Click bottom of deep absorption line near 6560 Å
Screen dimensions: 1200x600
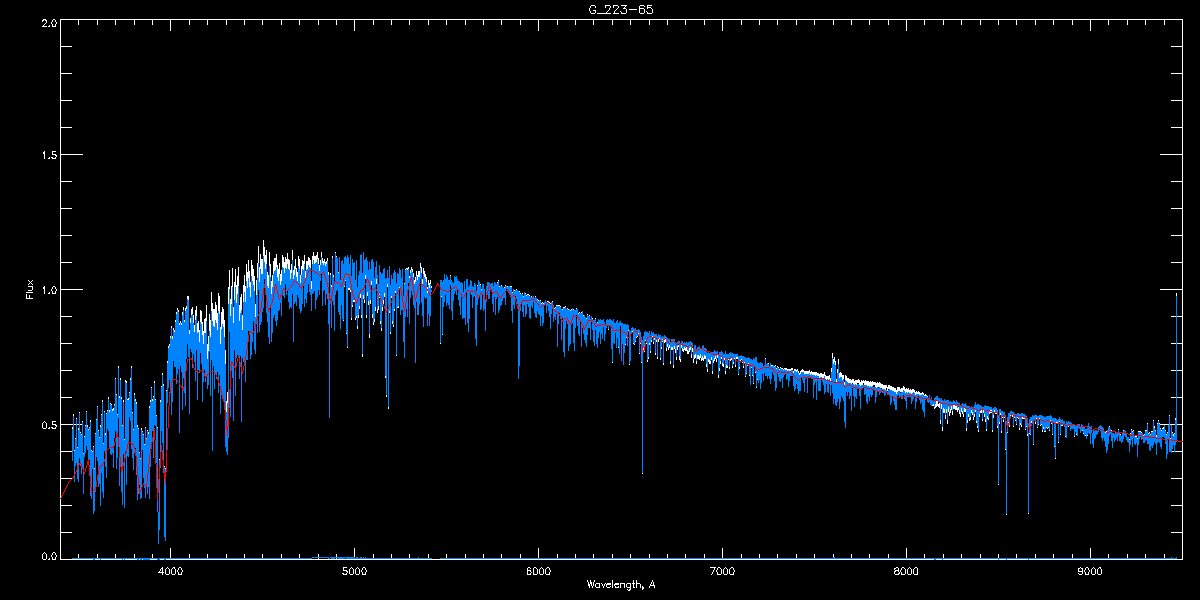tap(642, 470)
